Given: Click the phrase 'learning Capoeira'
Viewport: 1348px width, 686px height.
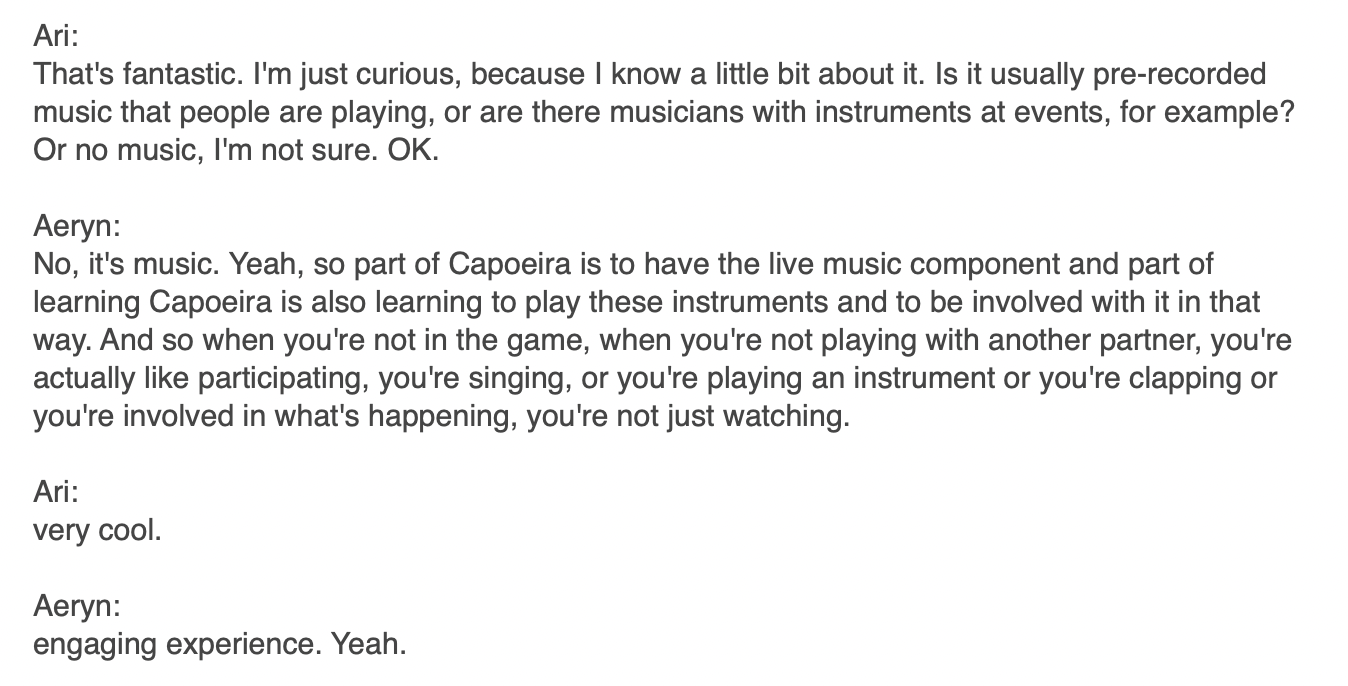Looking at the screenshot, I should (154, 301).
